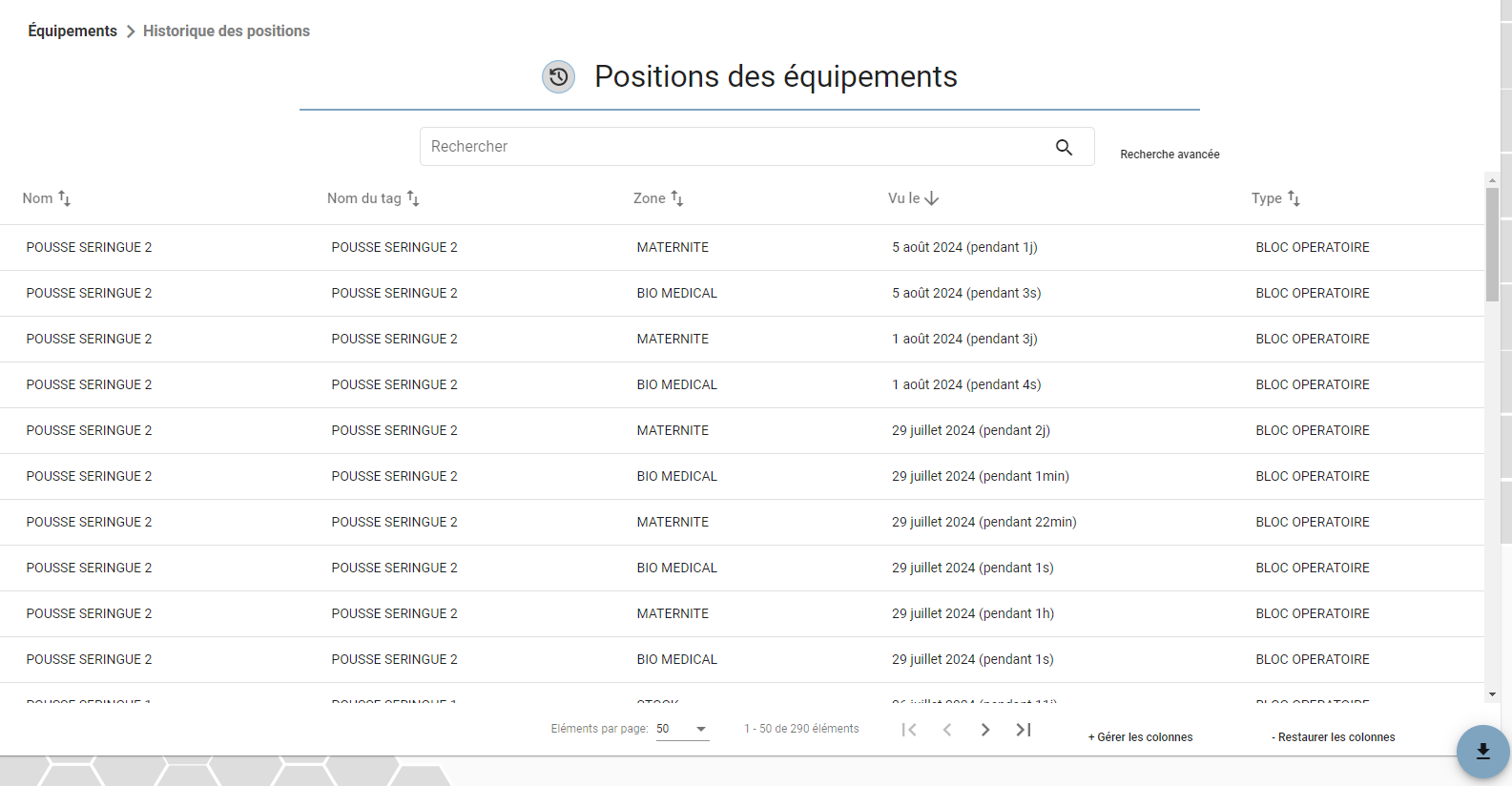Screen dimensions: 1512x786
Task: Toggle Vu le descending sort arrow
Action: tap(932, 198)
